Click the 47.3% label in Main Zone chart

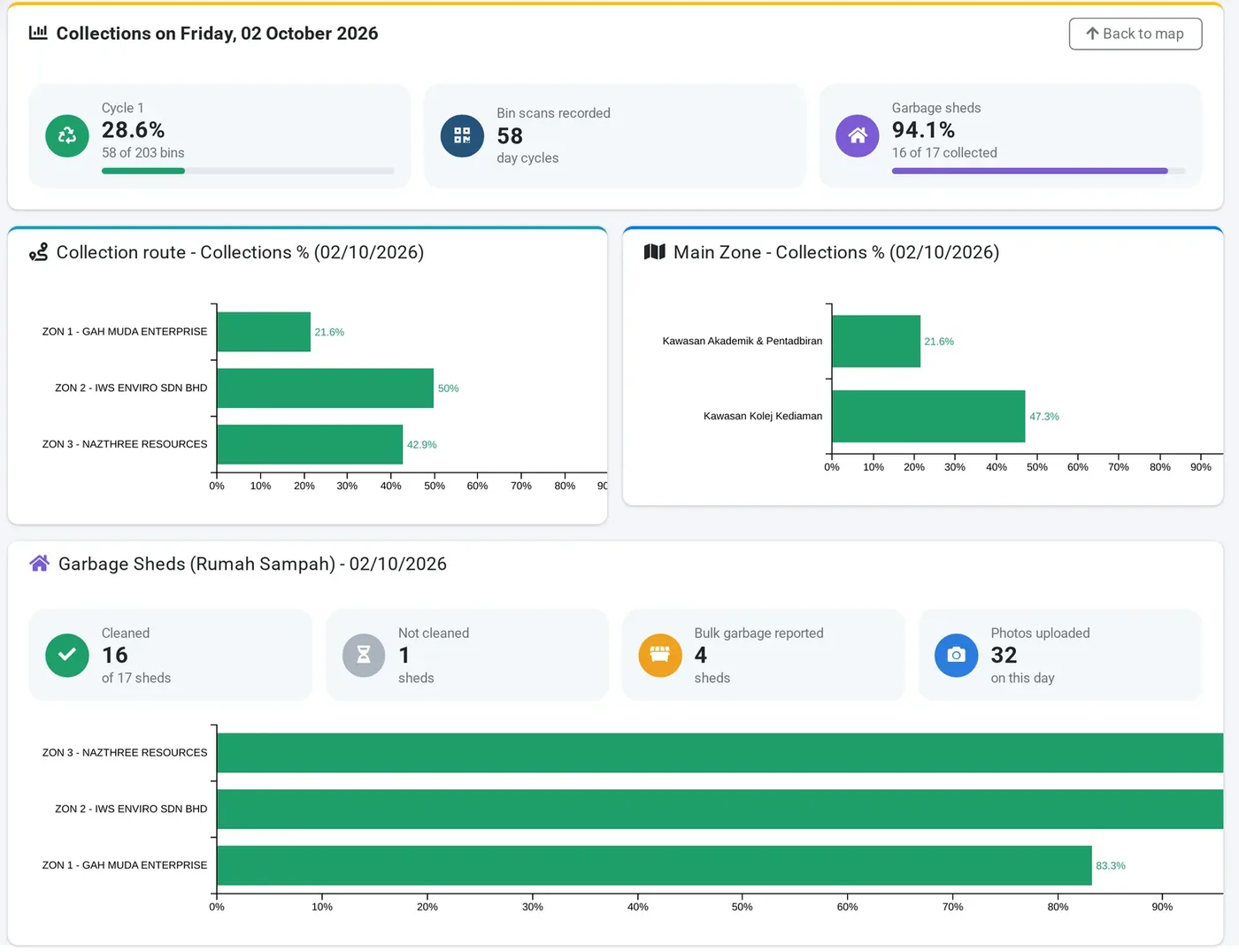point(1044,417)
